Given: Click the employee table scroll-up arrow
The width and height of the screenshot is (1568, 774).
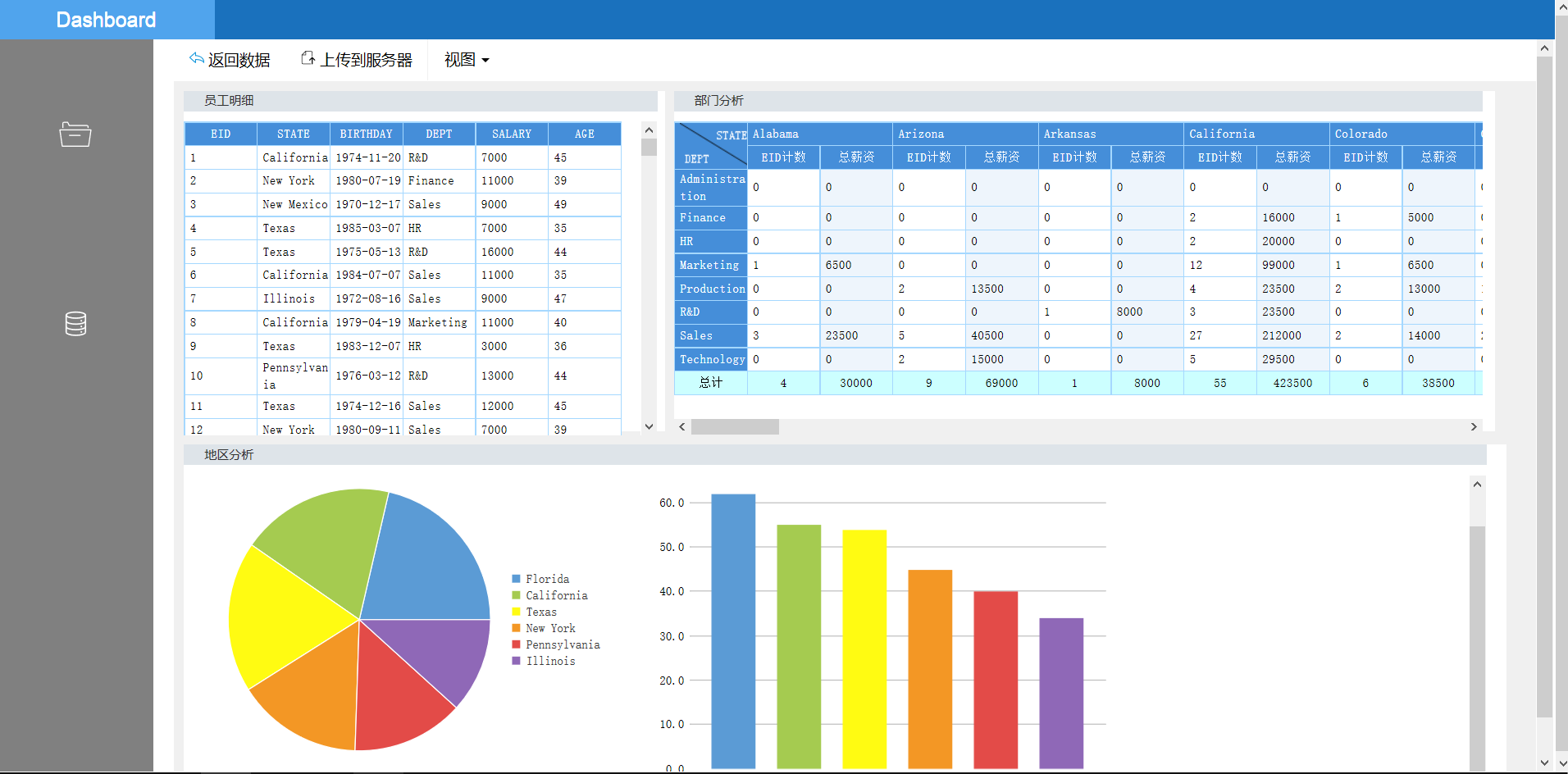Looking at the screenshot, I should pyautogui.click(x=649, y=130).
